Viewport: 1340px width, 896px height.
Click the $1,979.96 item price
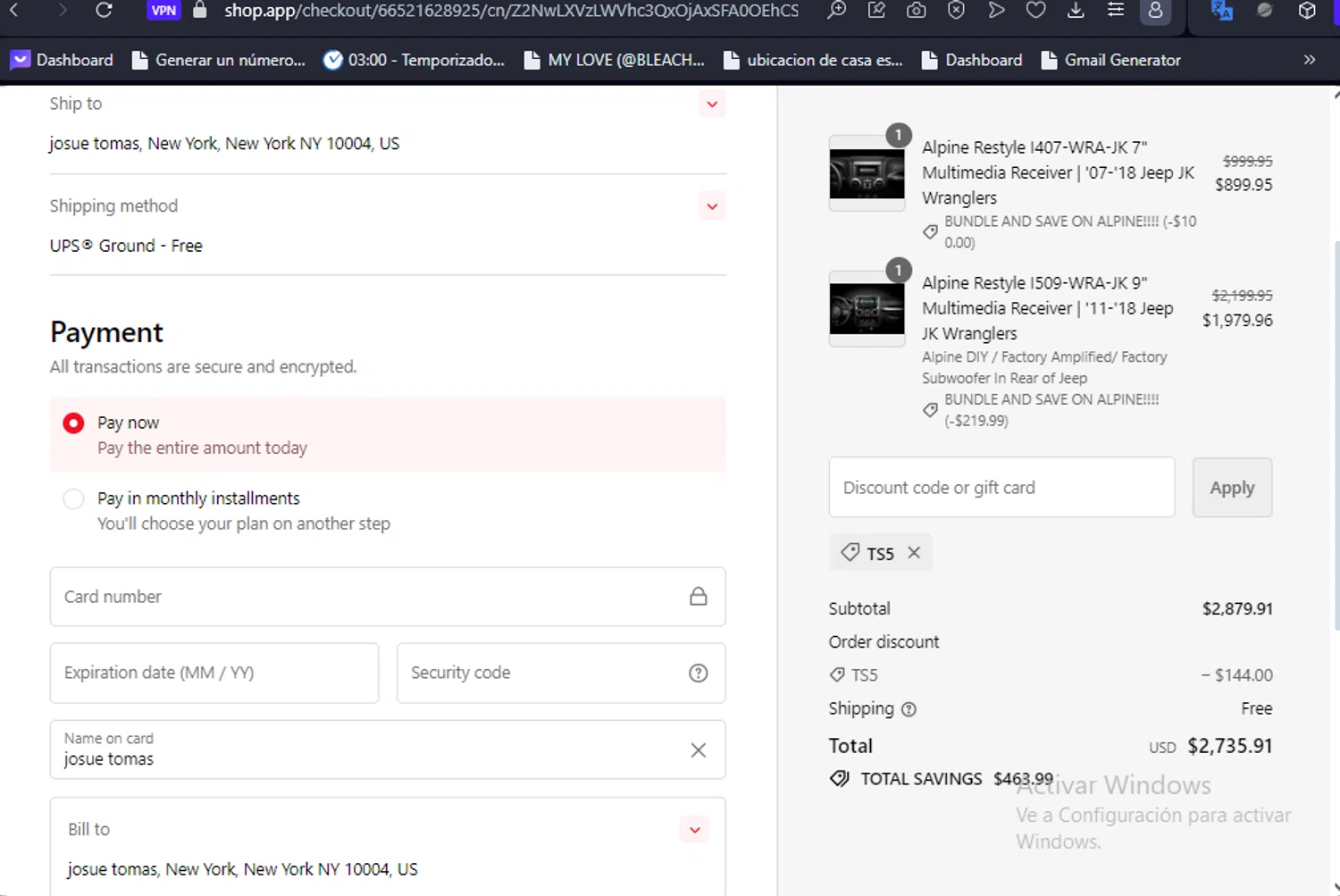(x=1237, y=320)
